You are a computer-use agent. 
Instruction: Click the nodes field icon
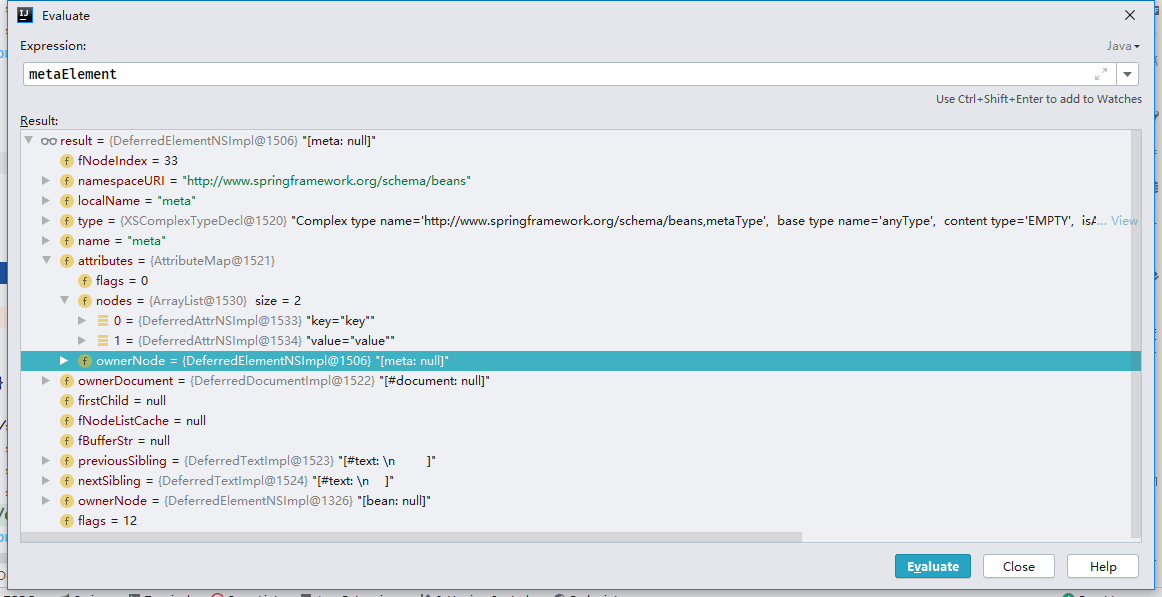point(84,301)
